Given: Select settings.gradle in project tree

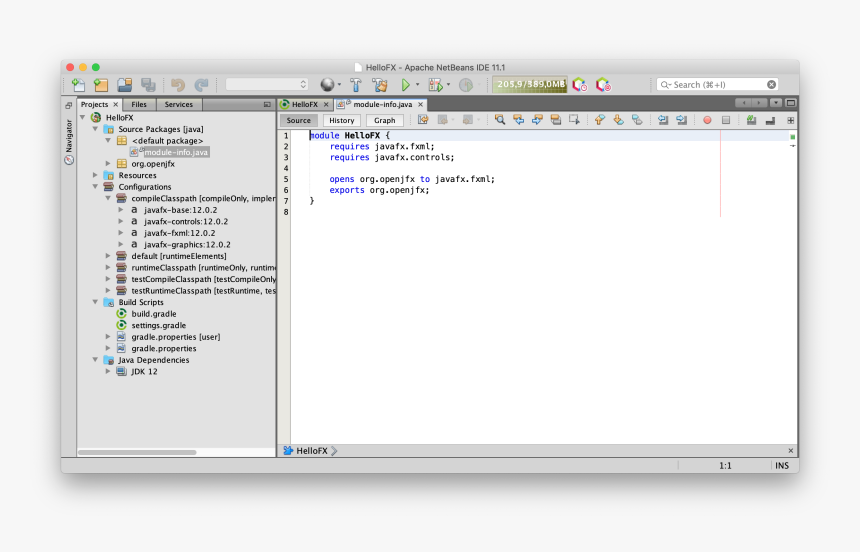Looking at the screenshot, I should [158, 325].
